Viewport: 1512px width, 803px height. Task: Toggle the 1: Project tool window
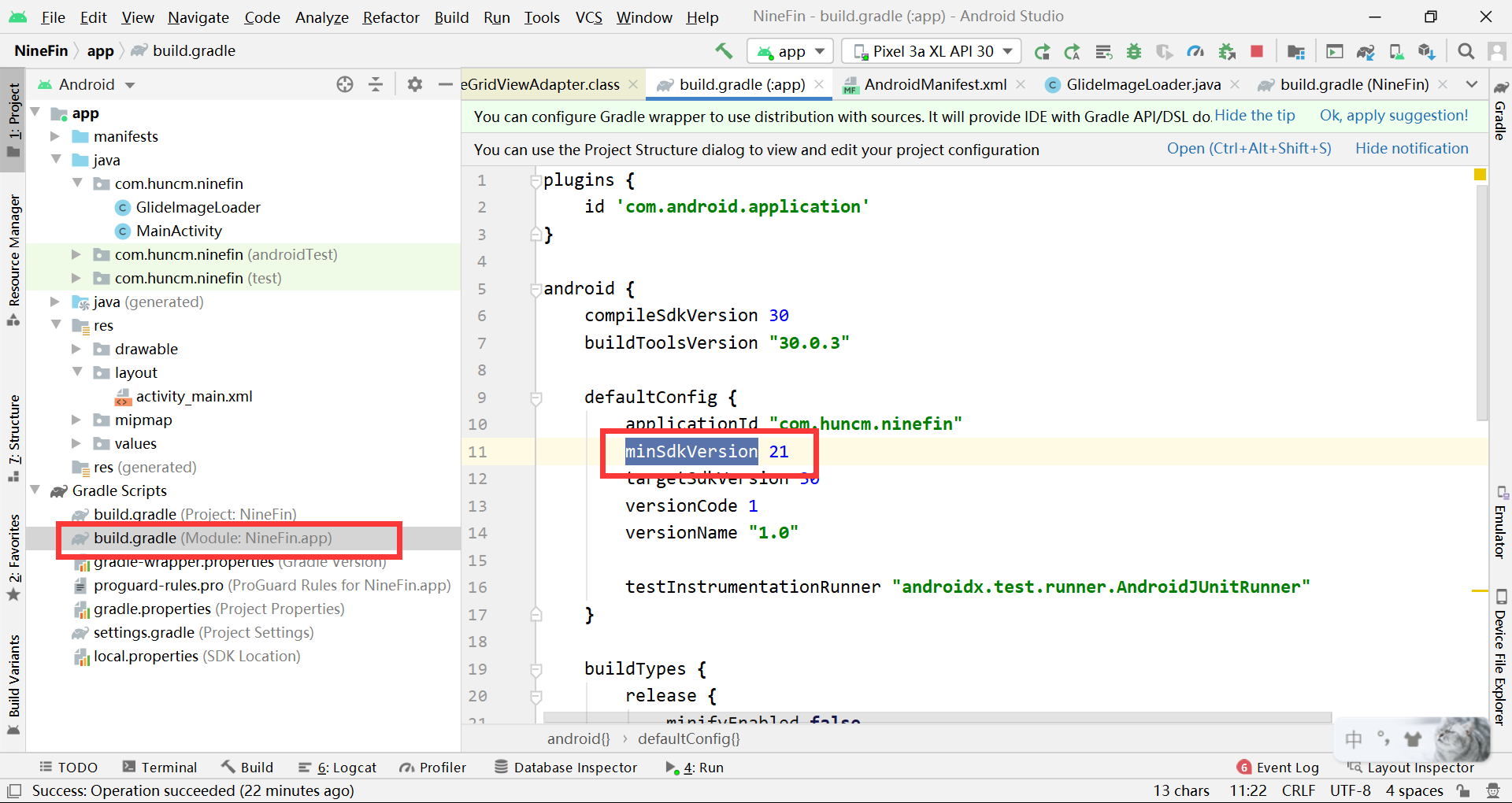(x=13, y=120)
